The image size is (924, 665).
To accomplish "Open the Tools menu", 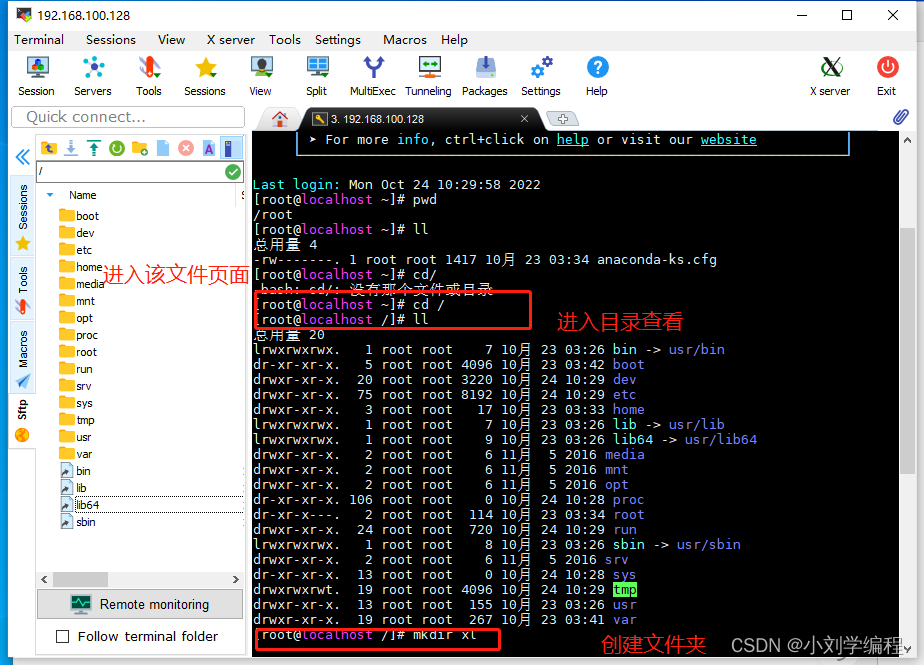I will (285, 39).
